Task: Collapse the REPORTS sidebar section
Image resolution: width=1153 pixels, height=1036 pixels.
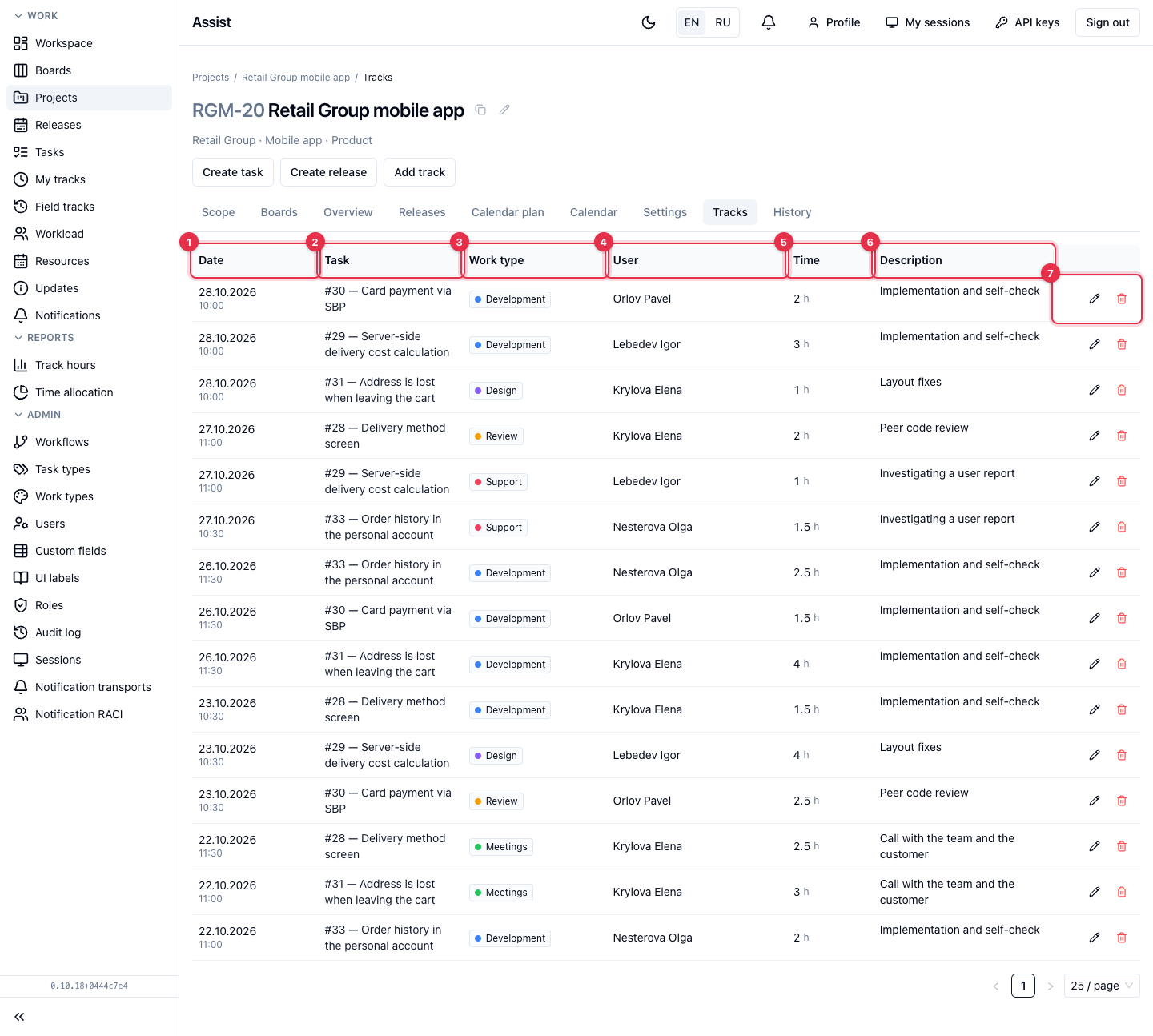Action: [44, 338]
